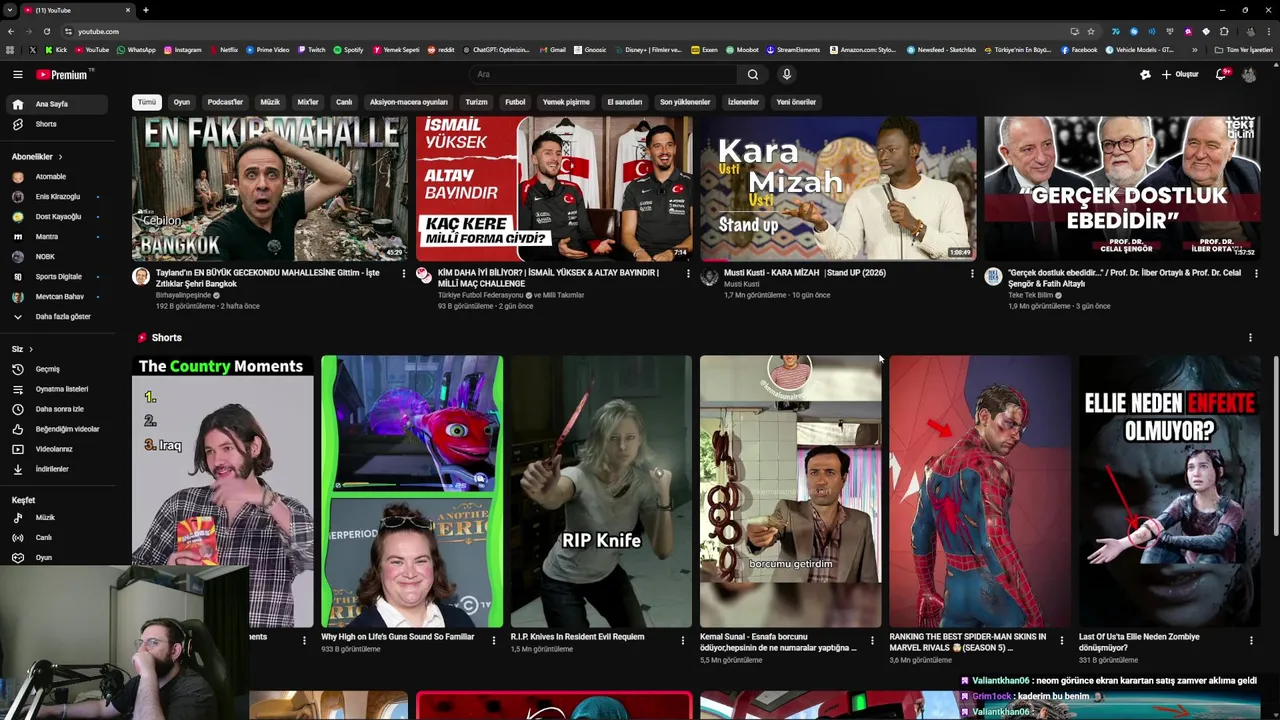Play the En Fakir Mahalle Bangkok thumbnail

tap(270, 188)
